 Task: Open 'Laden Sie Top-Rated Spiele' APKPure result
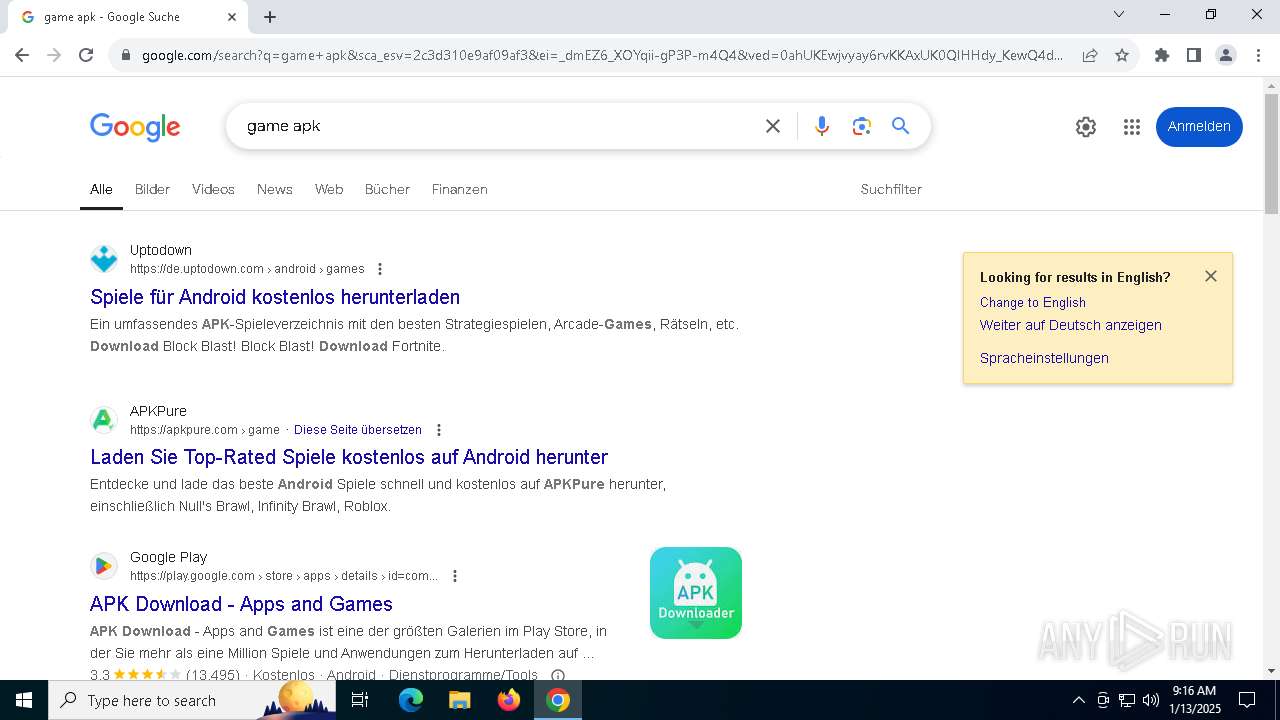click(x=349, y=457)
